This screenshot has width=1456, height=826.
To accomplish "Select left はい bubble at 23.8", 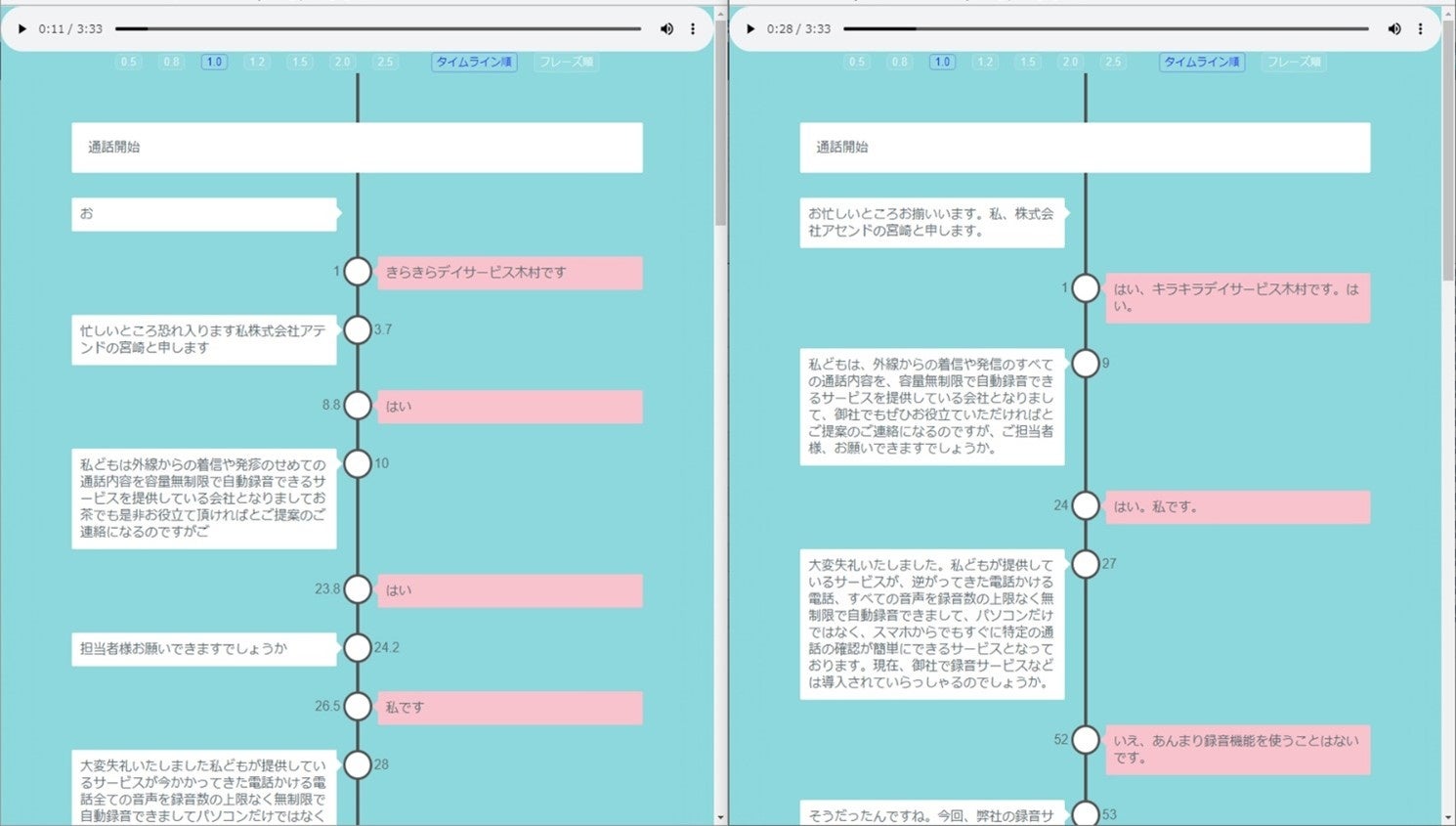I will (x=510, y=590).
